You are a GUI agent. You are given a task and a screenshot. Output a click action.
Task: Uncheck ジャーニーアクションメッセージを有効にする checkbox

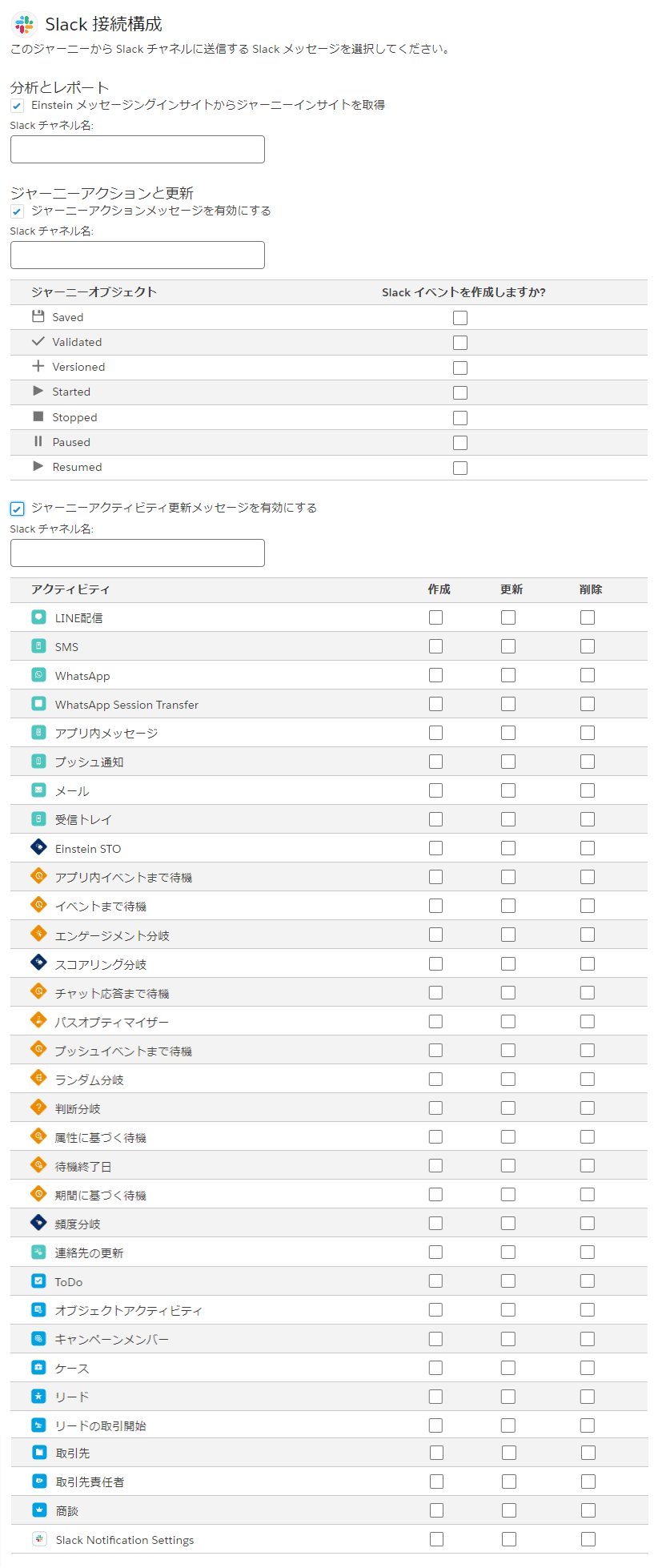[x=17, y=211]
